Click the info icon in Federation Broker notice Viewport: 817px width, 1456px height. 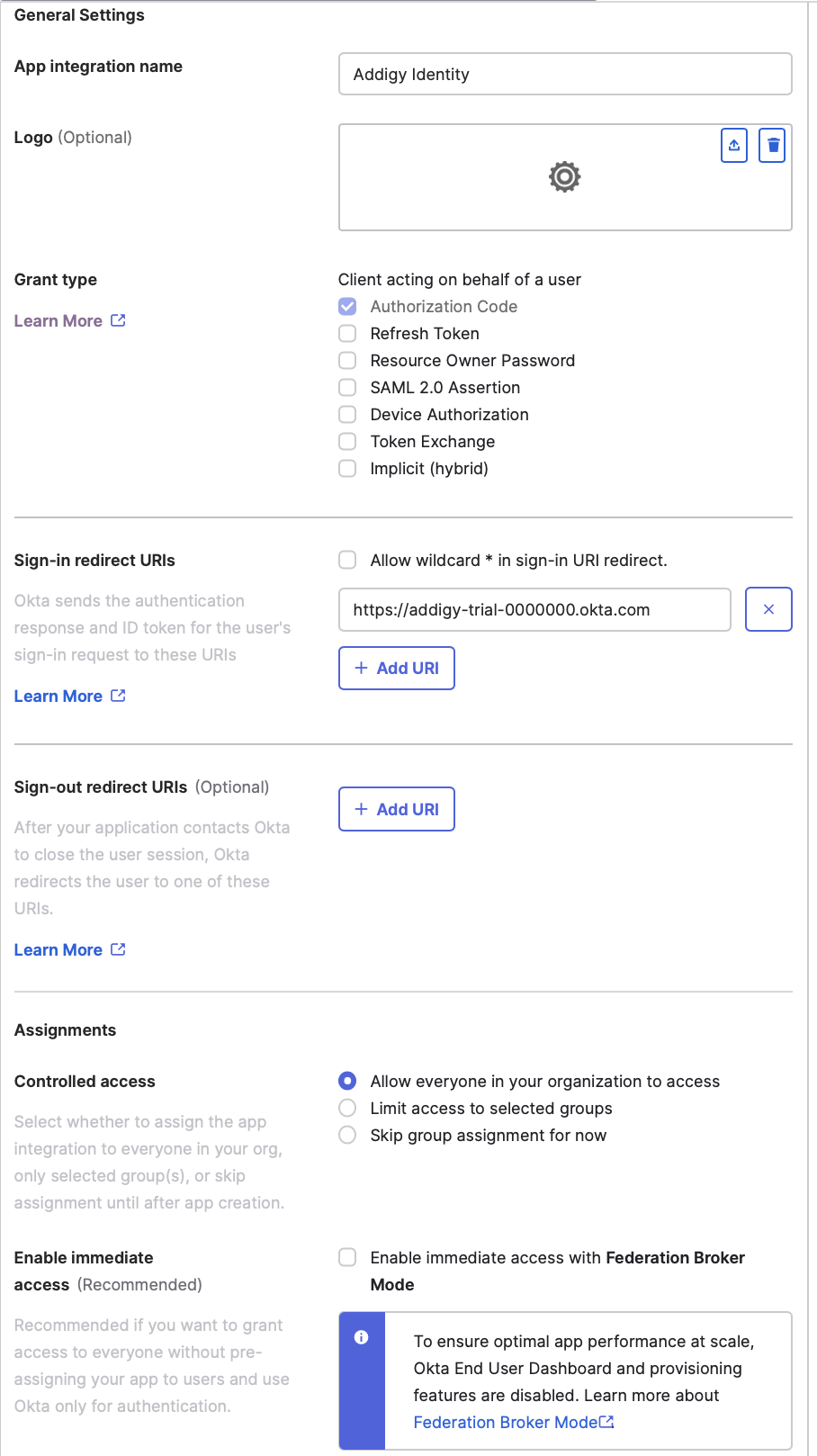click(362, 1337)
